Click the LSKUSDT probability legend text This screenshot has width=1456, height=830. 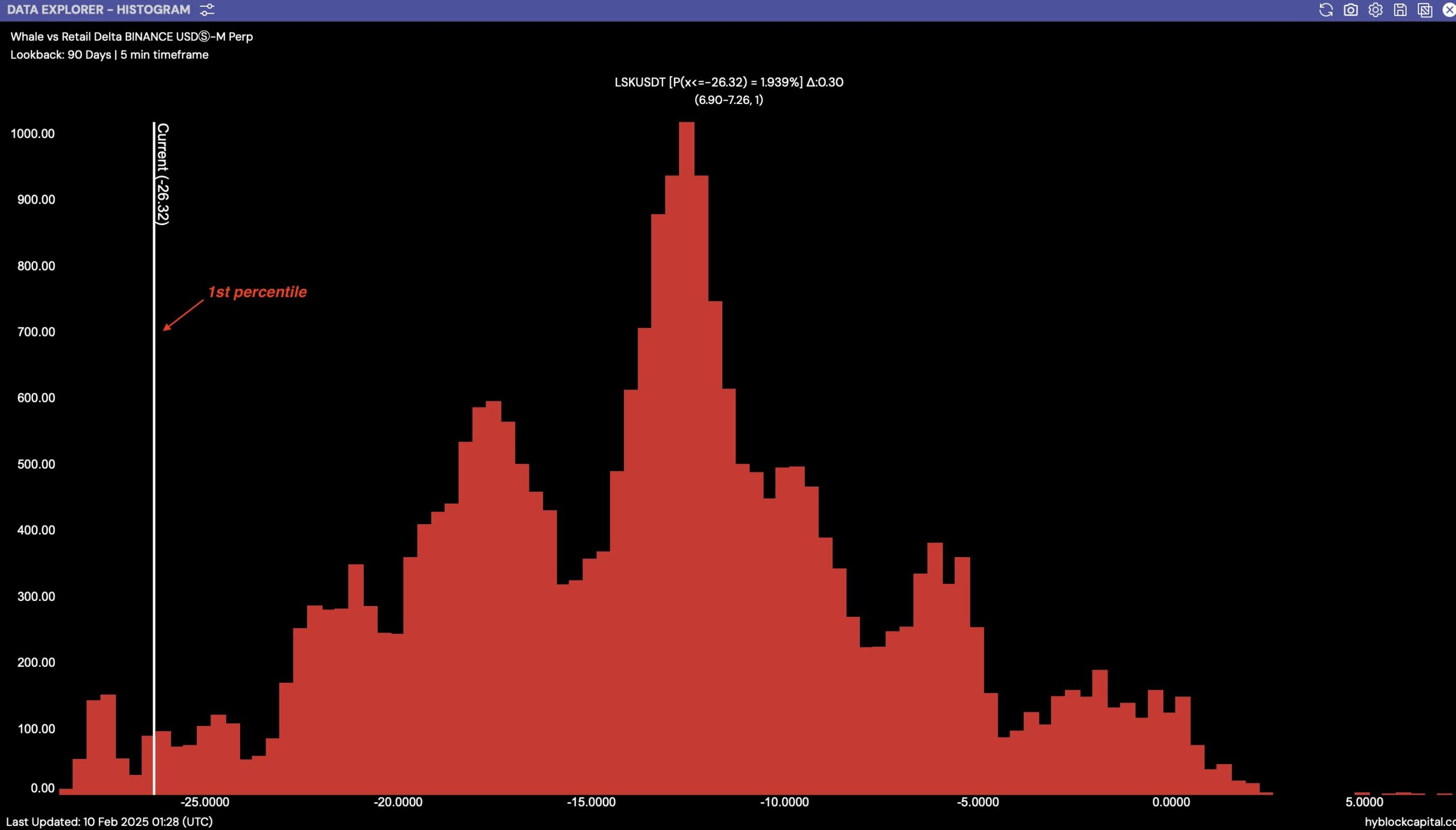pyautogui.click(x=729, y=82)
